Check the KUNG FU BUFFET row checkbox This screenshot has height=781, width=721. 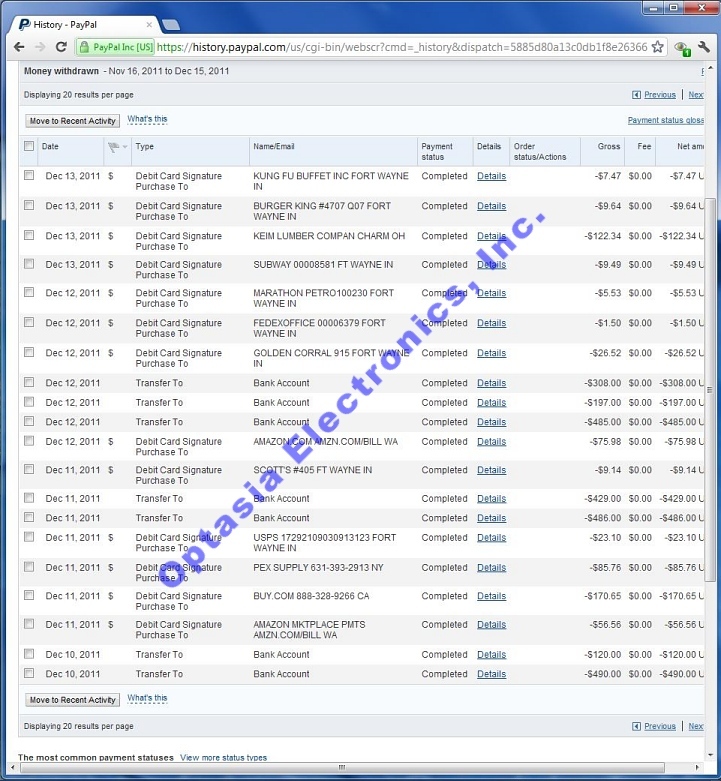pyautogui.click(x=29, y=175)
